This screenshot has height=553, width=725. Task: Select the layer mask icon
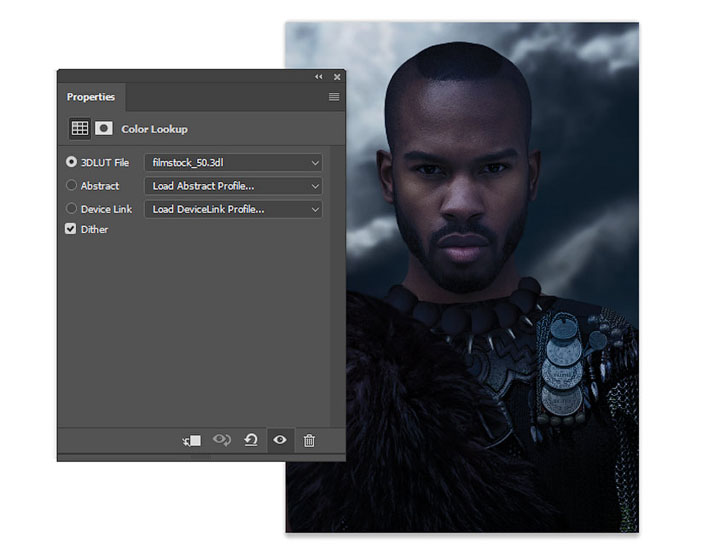(x=104, y=128)
